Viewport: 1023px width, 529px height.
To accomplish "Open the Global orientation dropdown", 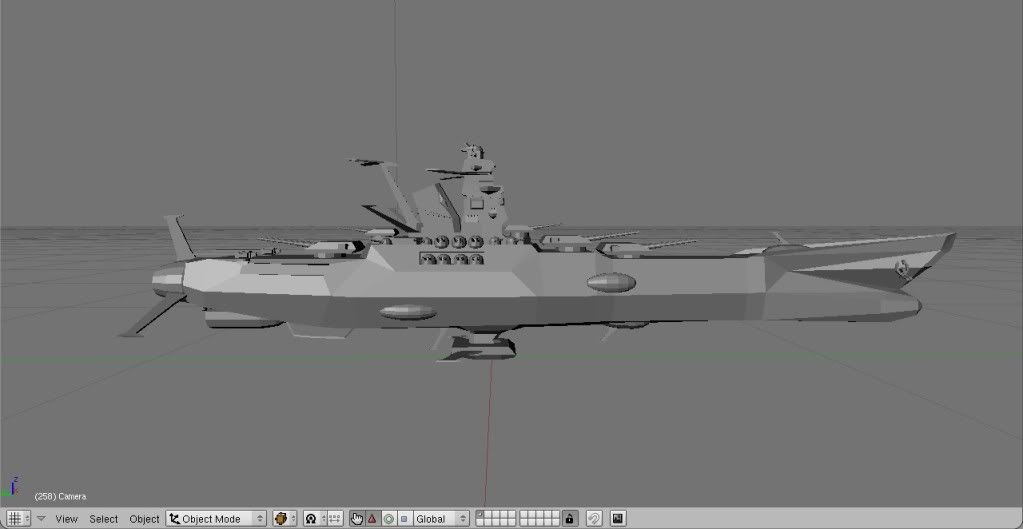I will coord(441,519).
